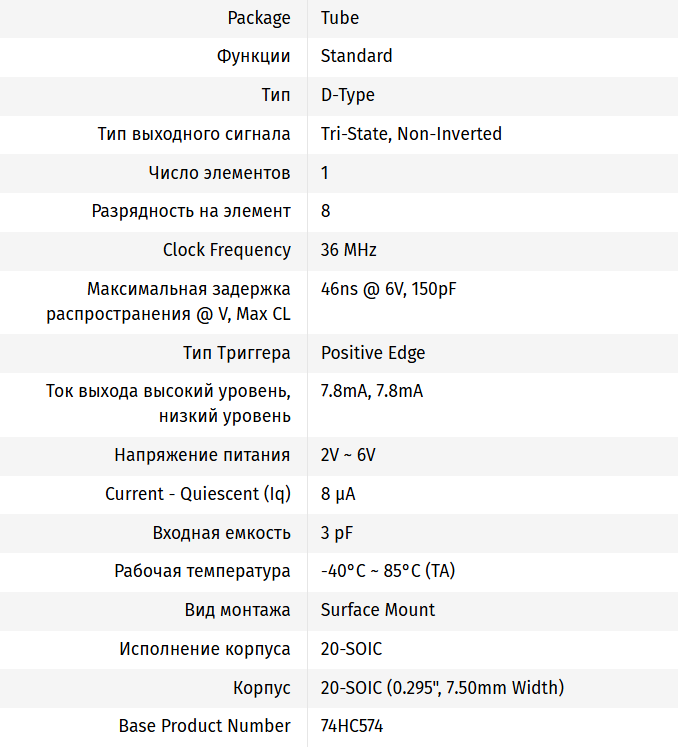This screenshot has height=755, width=678.
Task: Select the '36 MHz' clock frequency value
Action: (x=348, y=250)
